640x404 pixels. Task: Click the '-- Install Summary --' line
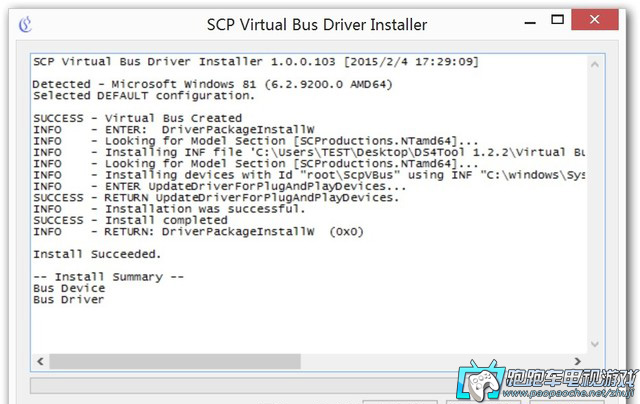click(109, 277)
